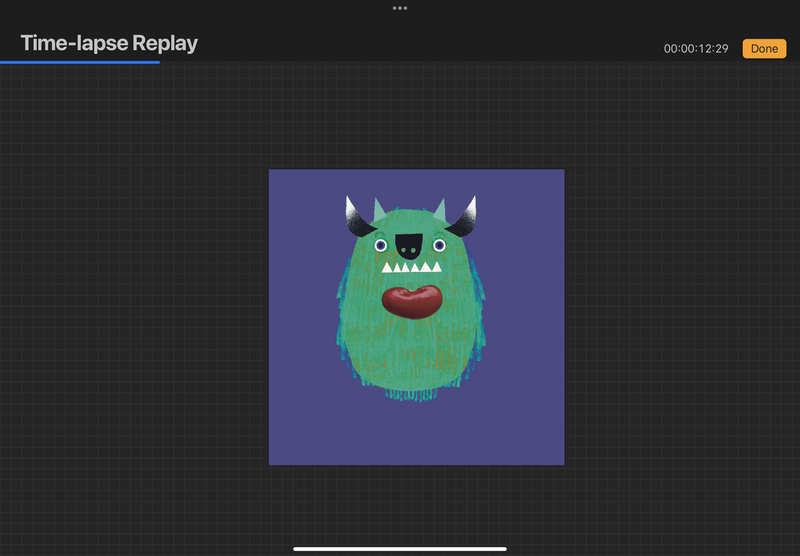Viewport: 800px width, 556px height.
Task: Click the 00:00:12:29 replay timestamp
Action: tap(696, 49)
